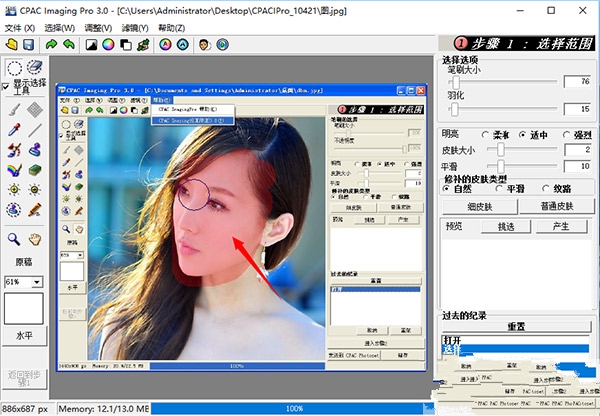Click the white navigator thumbnail box
Image resolution: width=600 pixels, height=416 pixels.
(x=24, y=309)
